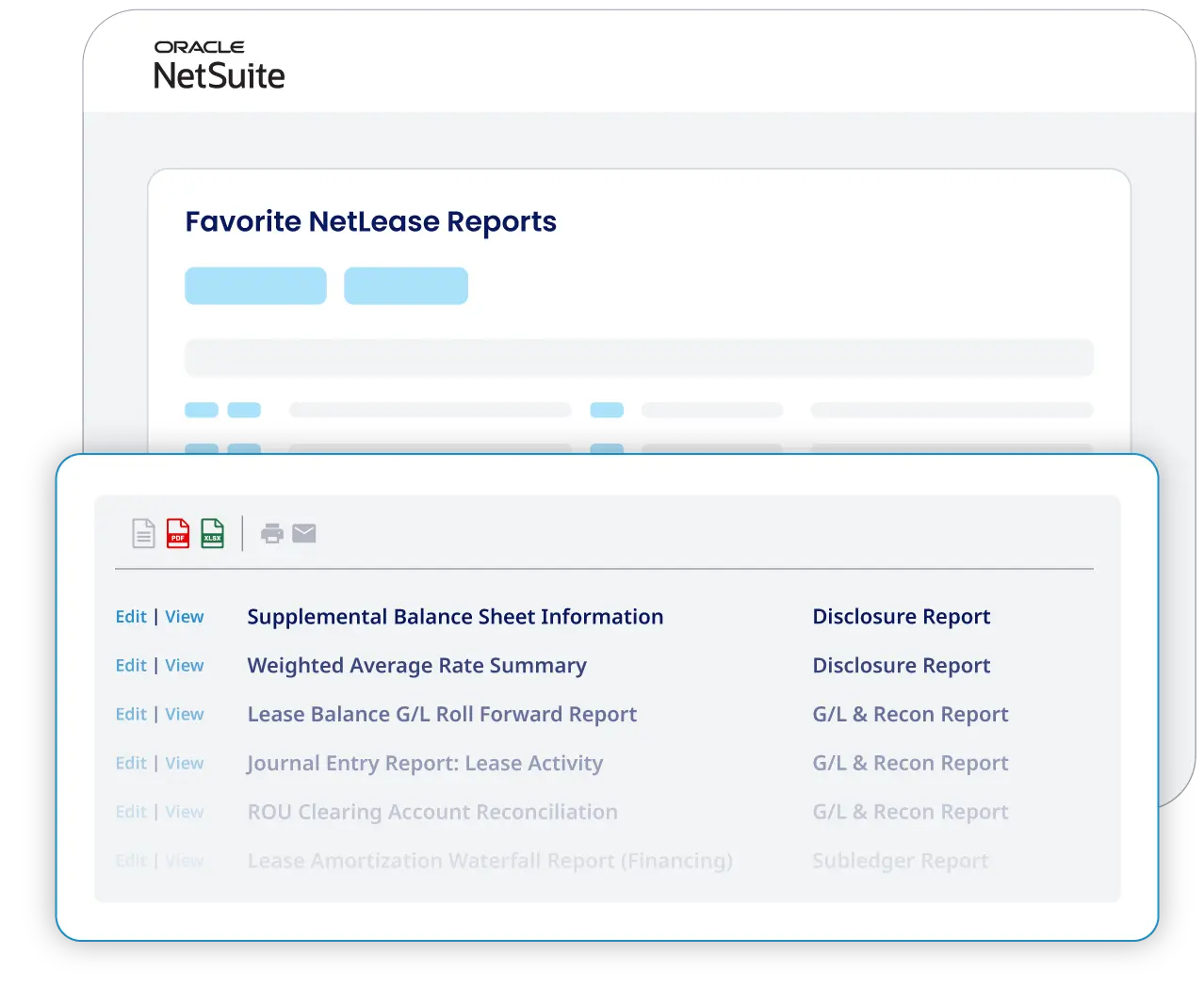Select 'Journal Entry Report: Lease Activity' title
Image resolution: width=1204 pixels, height=1003 pixels.
(x=425, y=764)
